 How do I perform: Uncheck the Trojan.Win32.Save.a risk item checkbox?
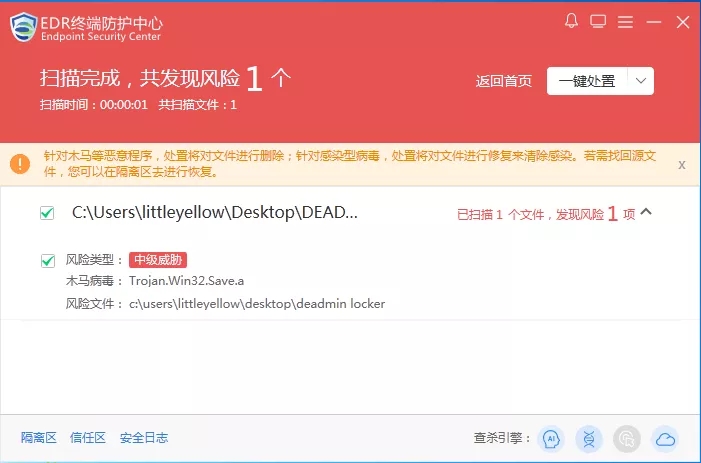(x=47, y=260)
